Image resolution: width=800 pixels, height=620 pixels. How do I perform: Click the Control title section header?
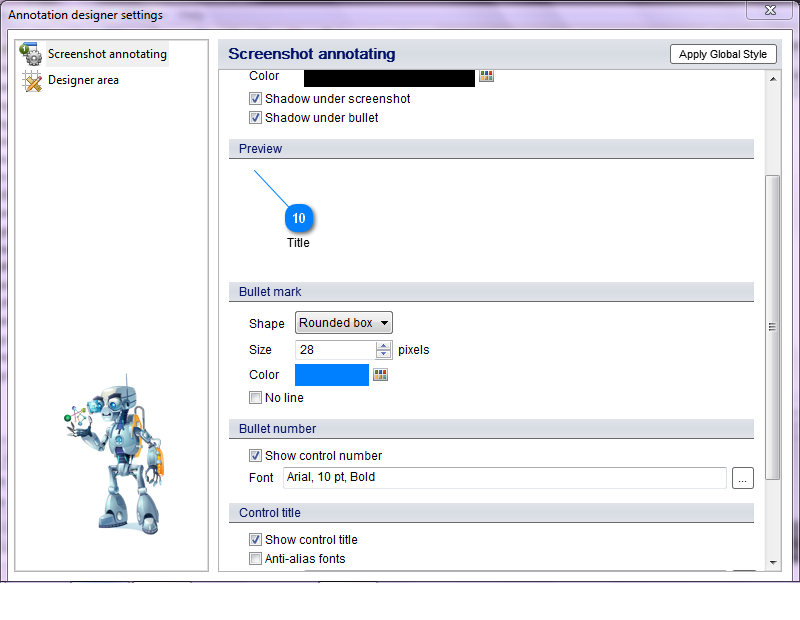(491, 513)
